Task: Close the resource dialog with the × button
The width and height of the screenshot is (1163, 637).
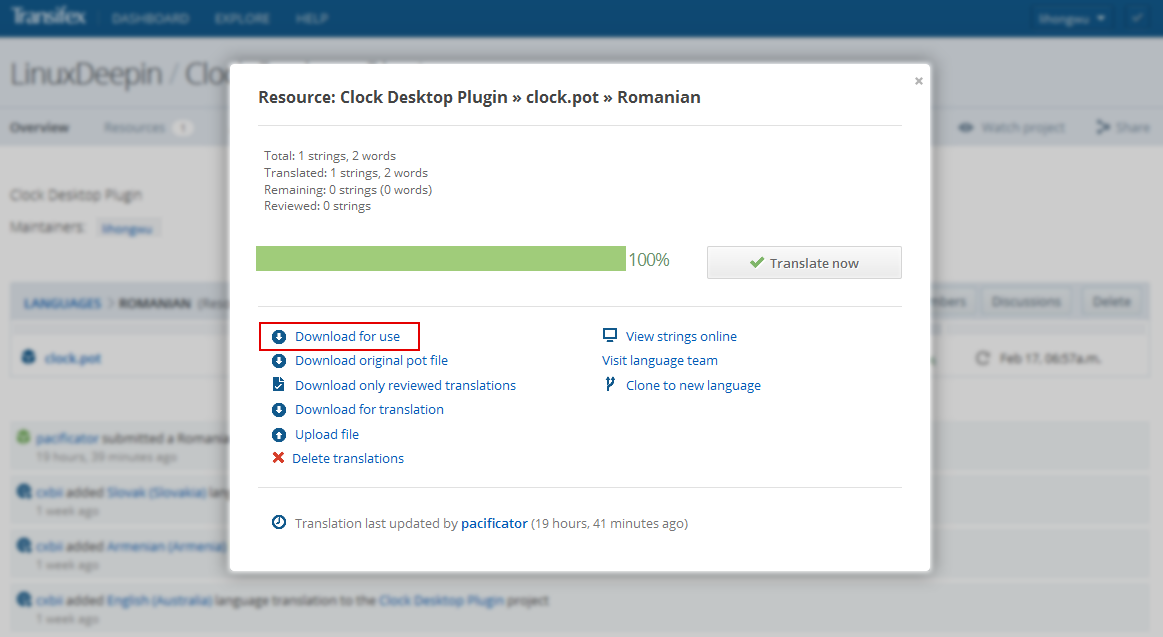Action: [918, 81]
